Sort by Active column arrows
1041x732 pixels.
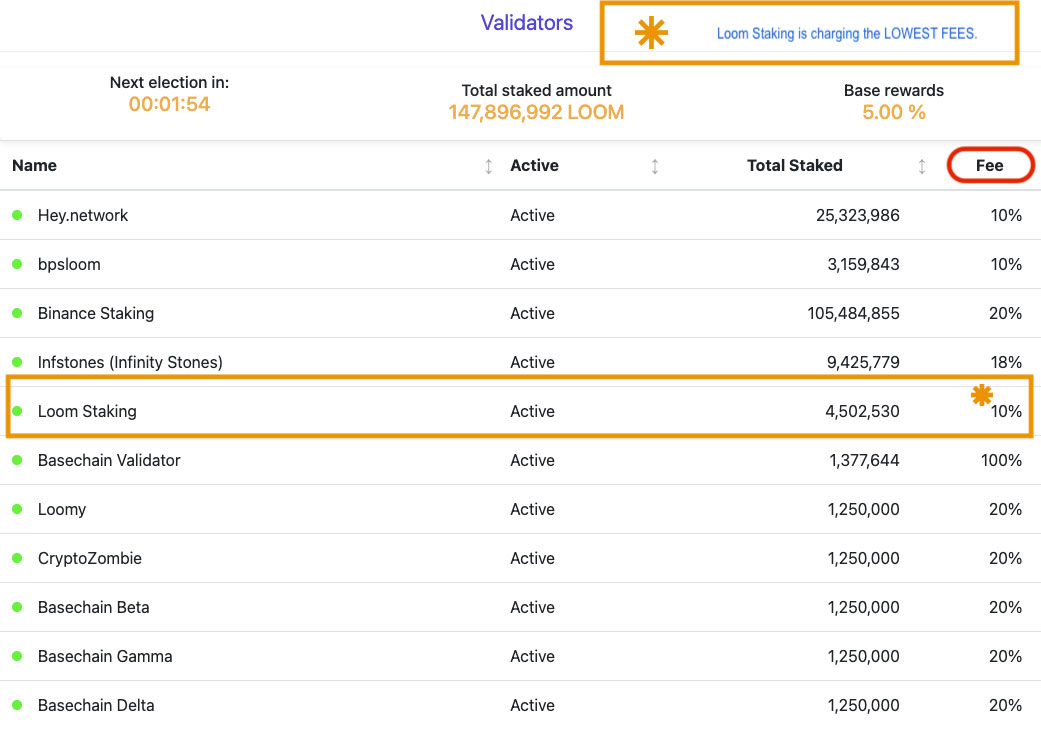pos(655,166)
